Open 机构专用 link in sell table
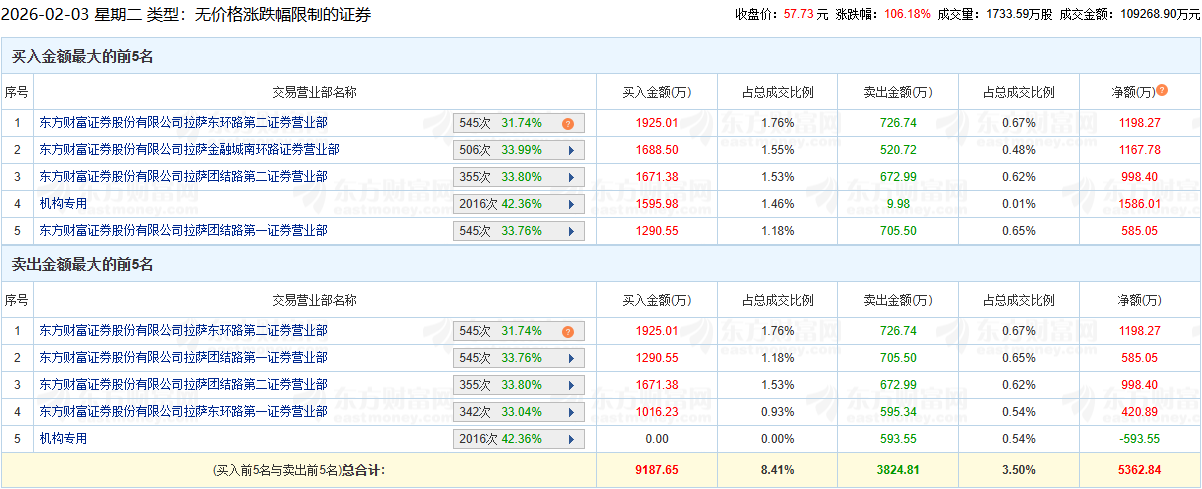The width and height of the screenshot is (1202, 489). pos(63,438)
